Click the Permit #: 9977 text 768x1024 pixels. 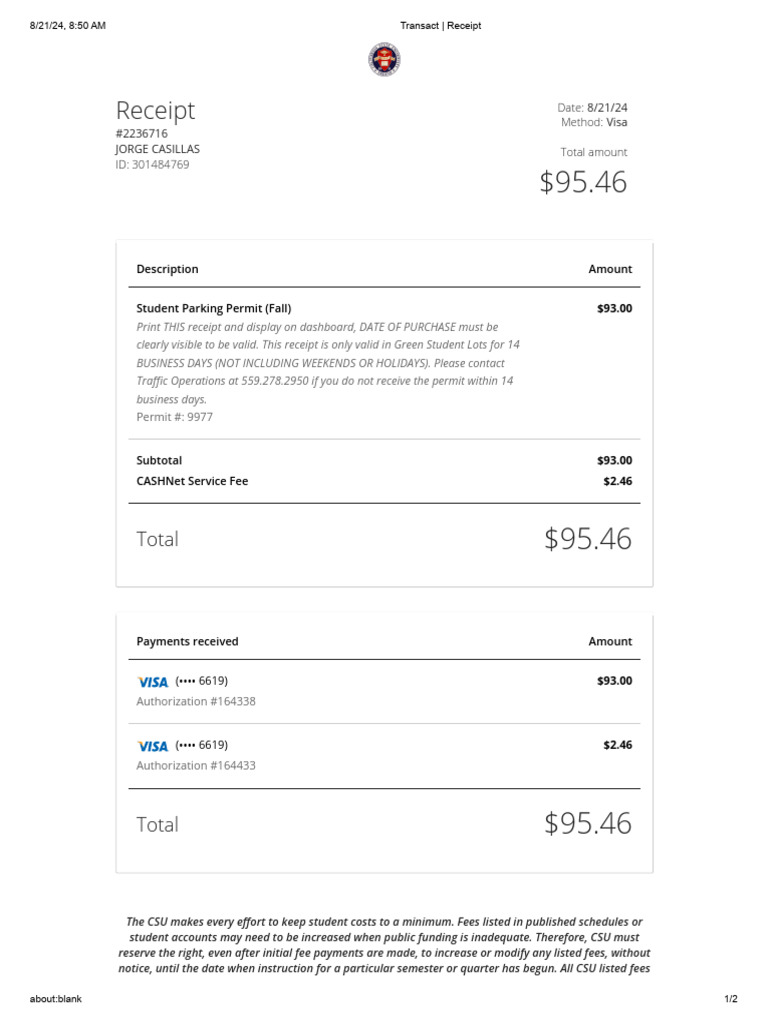(175, 417)
